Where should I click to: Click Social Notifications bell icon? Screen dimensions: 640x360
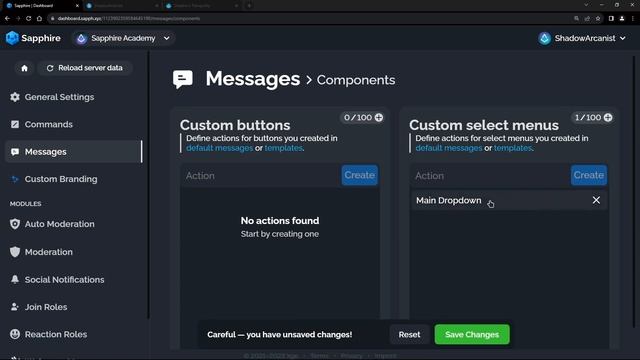point(15,280)
